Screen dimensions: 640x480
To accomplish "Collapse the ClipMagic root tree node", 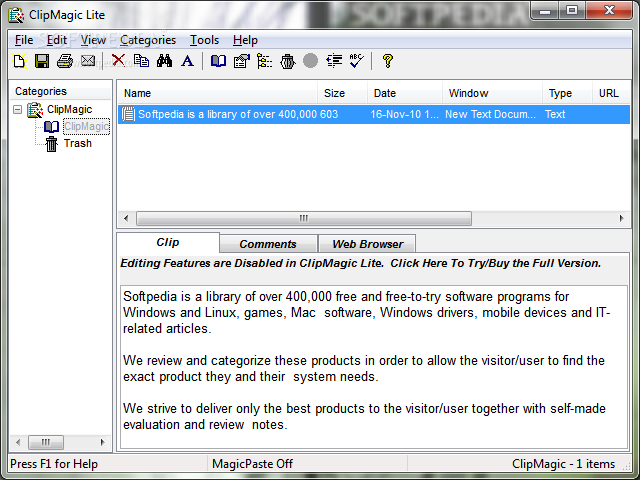I will (x=17, y=109).
